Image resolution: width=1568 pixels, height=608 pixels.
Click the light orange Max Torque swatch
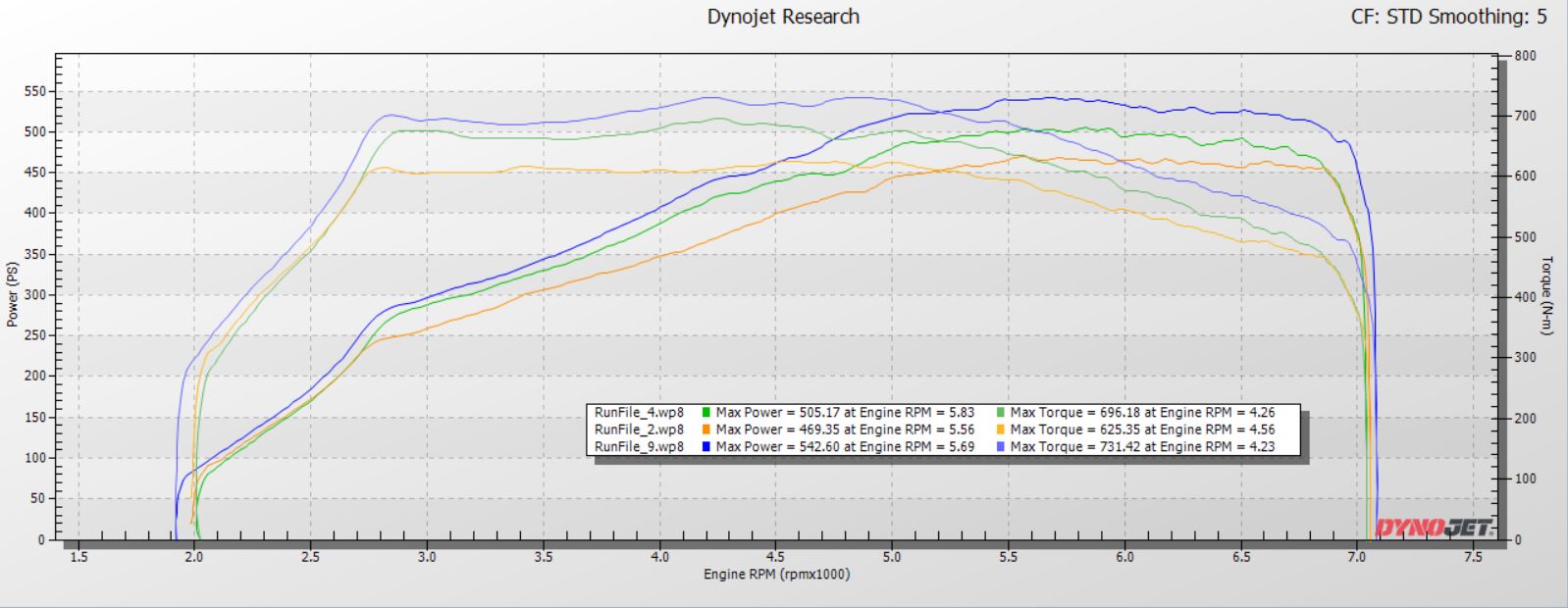[x=1000, y=430]
